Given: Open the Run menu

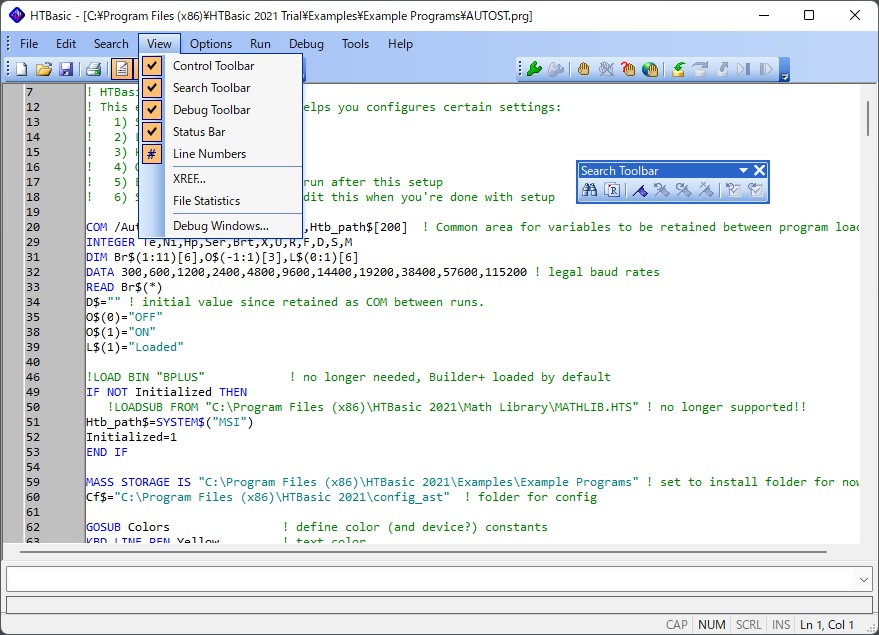Looking at the screenshot, I should (260, 44).
